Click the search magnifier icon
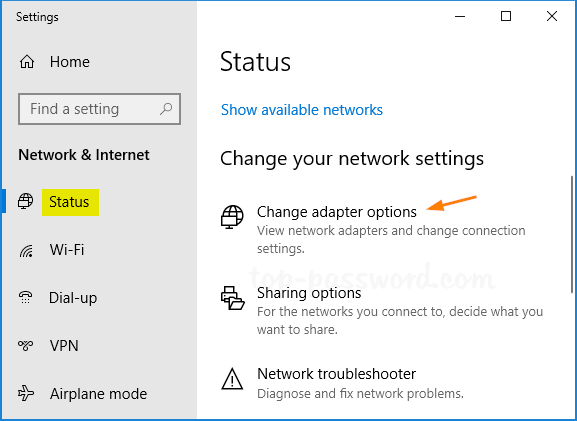Image resolution: width=577 pixels, height=421 pixels. [166, 109]
